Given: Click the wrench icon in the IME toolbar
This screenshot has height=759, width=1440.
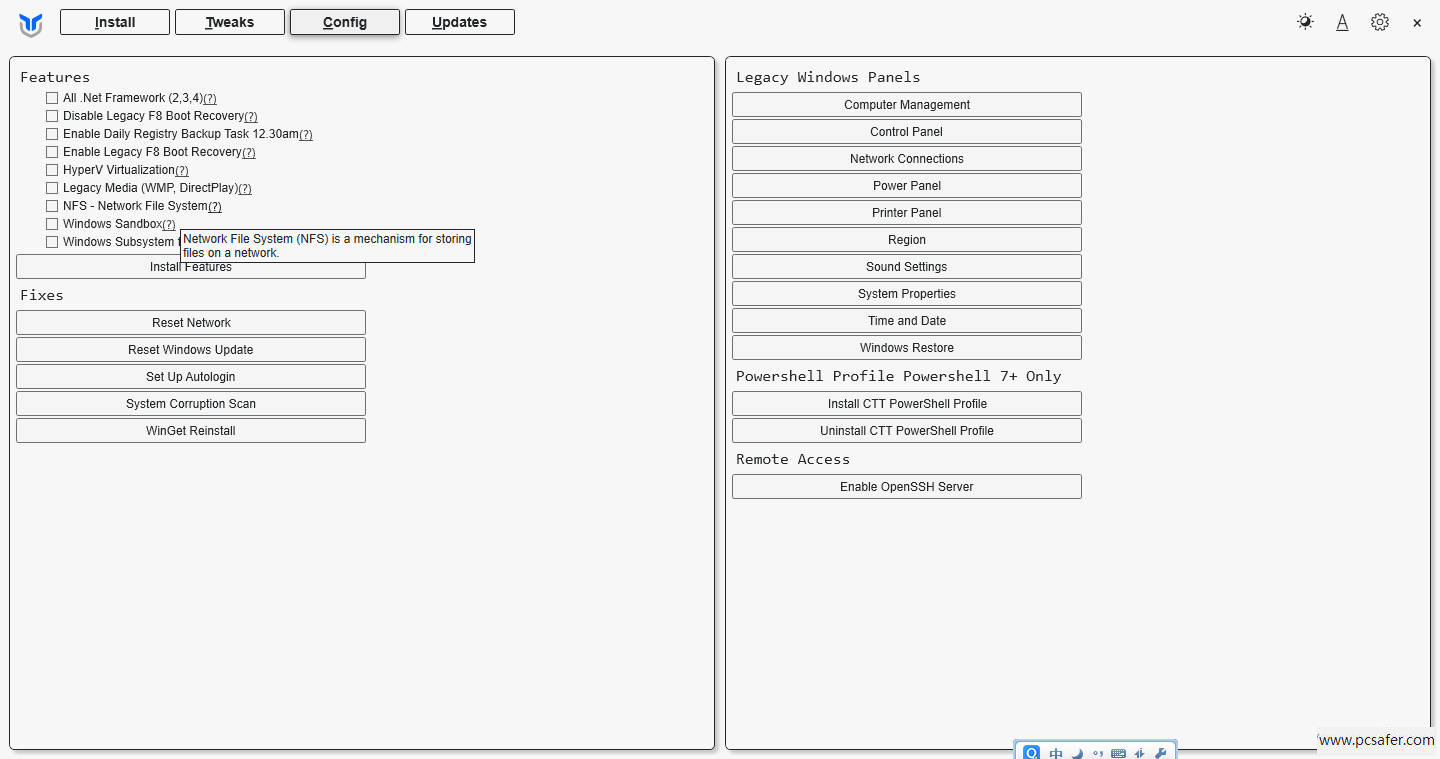Looking at the screenshot, I should [x=1160, y=753].
